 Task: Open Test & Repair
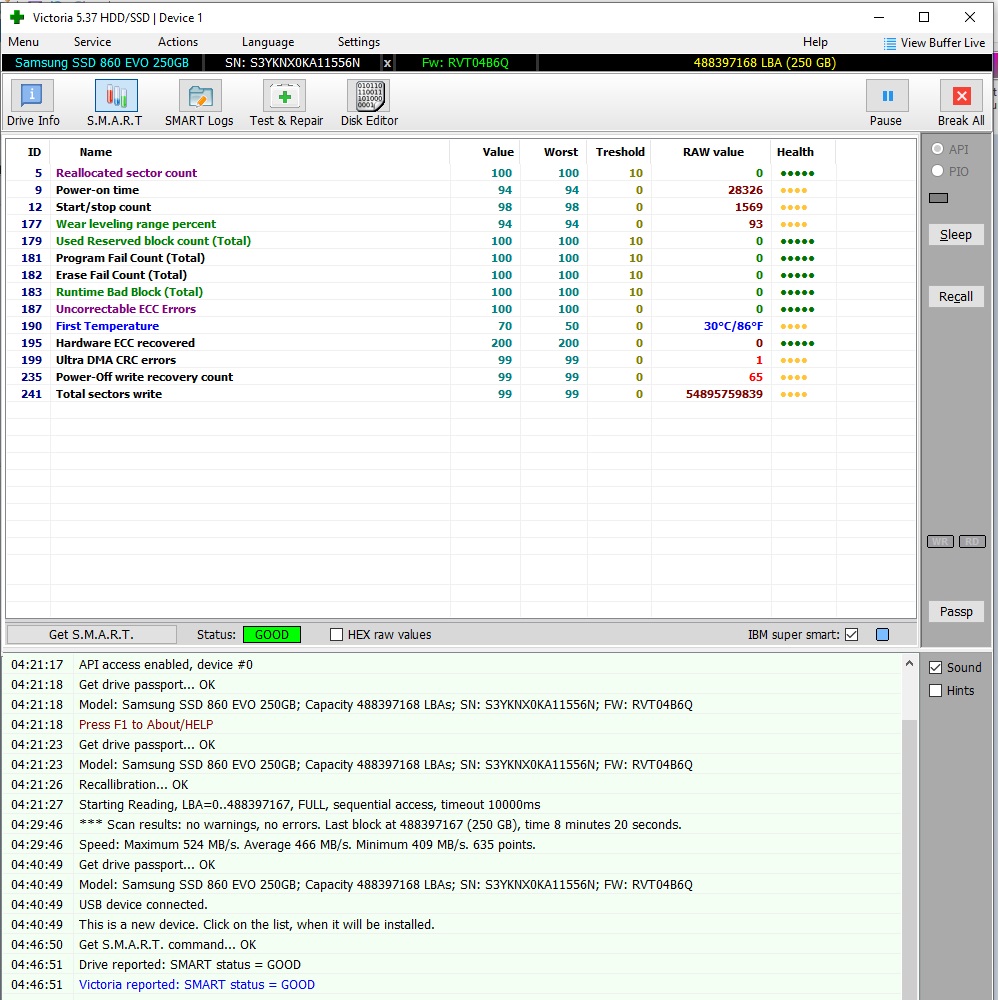286,103
